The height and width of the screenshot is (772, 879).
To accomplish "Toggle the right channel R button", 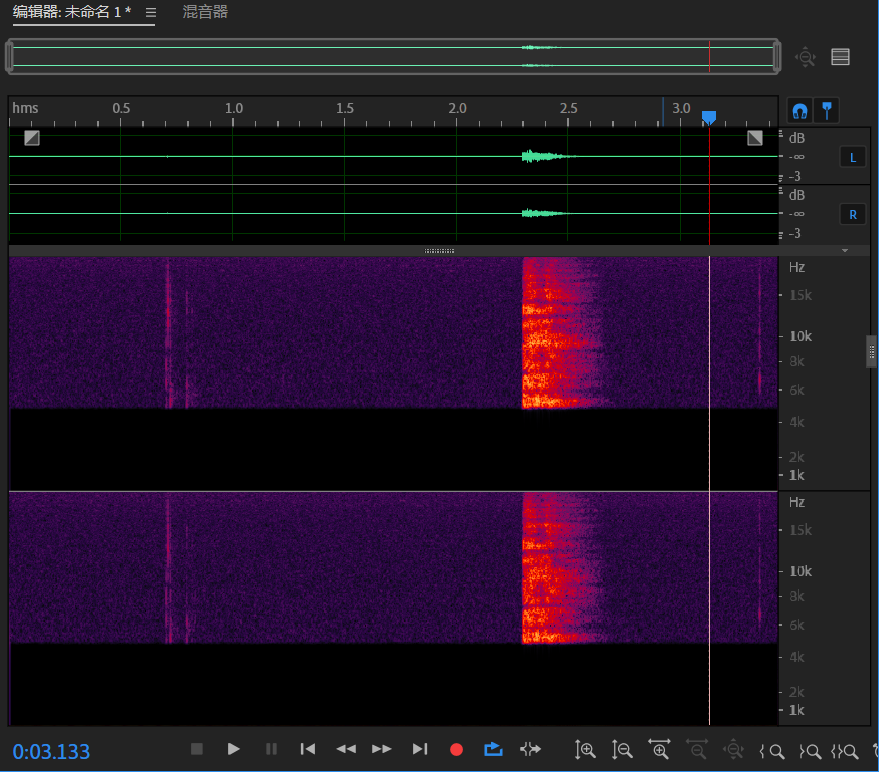I will tap(853, 214).
